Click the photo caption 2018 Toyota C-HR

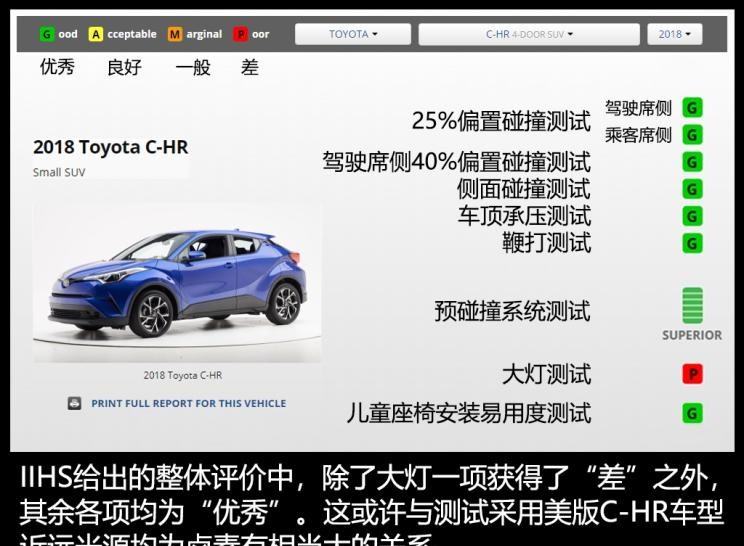(x=183, y=375)
